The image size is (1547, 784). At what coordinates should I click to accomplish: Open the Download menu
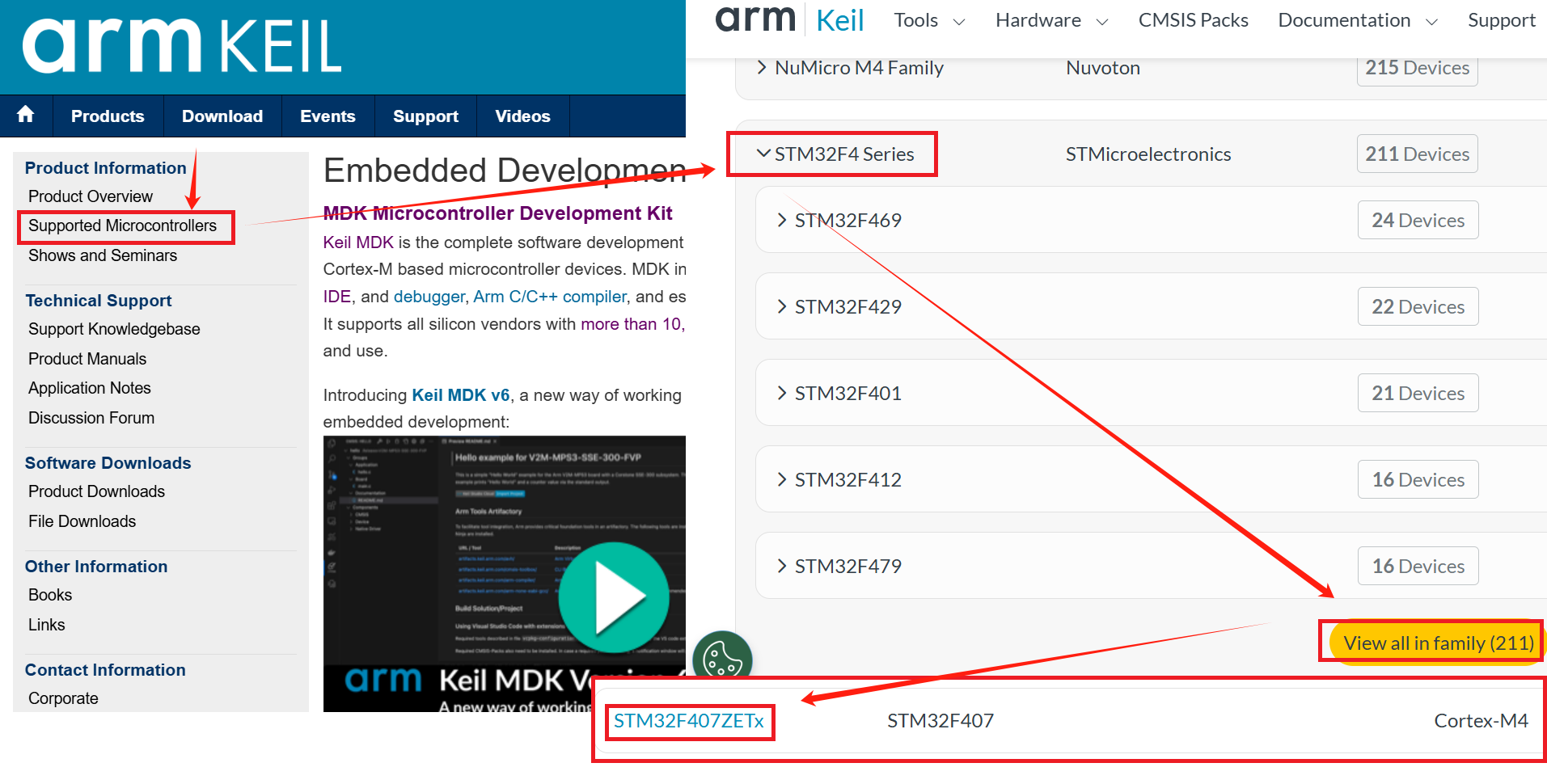222,116
